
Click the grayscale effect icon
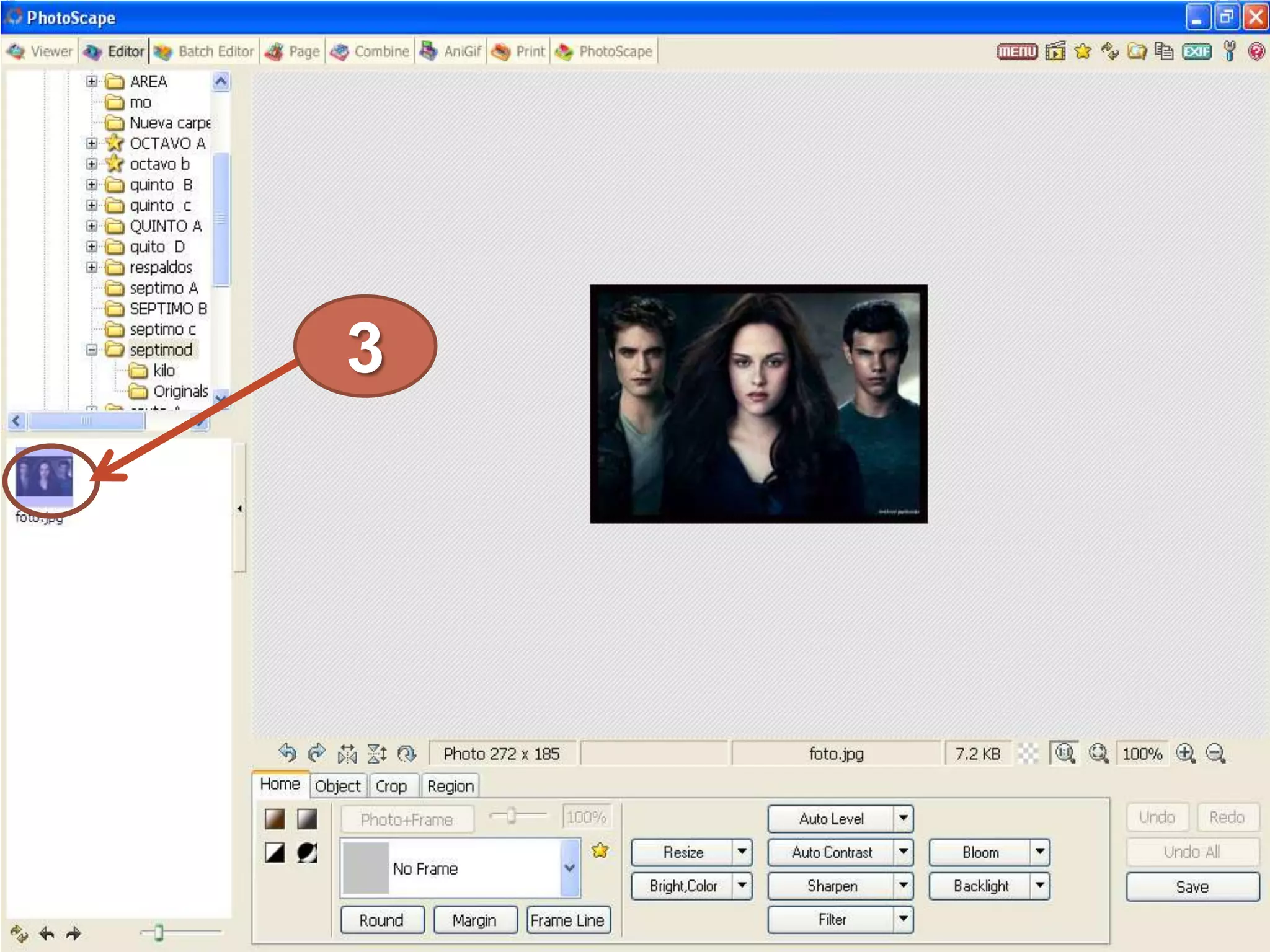click(307, 819)
